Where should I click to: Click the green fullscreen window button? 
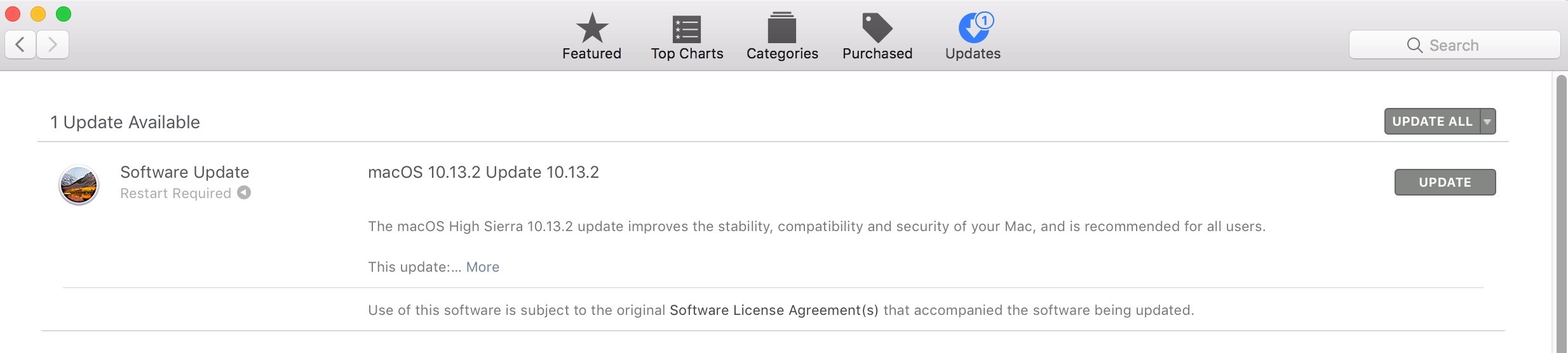point(64,14)
